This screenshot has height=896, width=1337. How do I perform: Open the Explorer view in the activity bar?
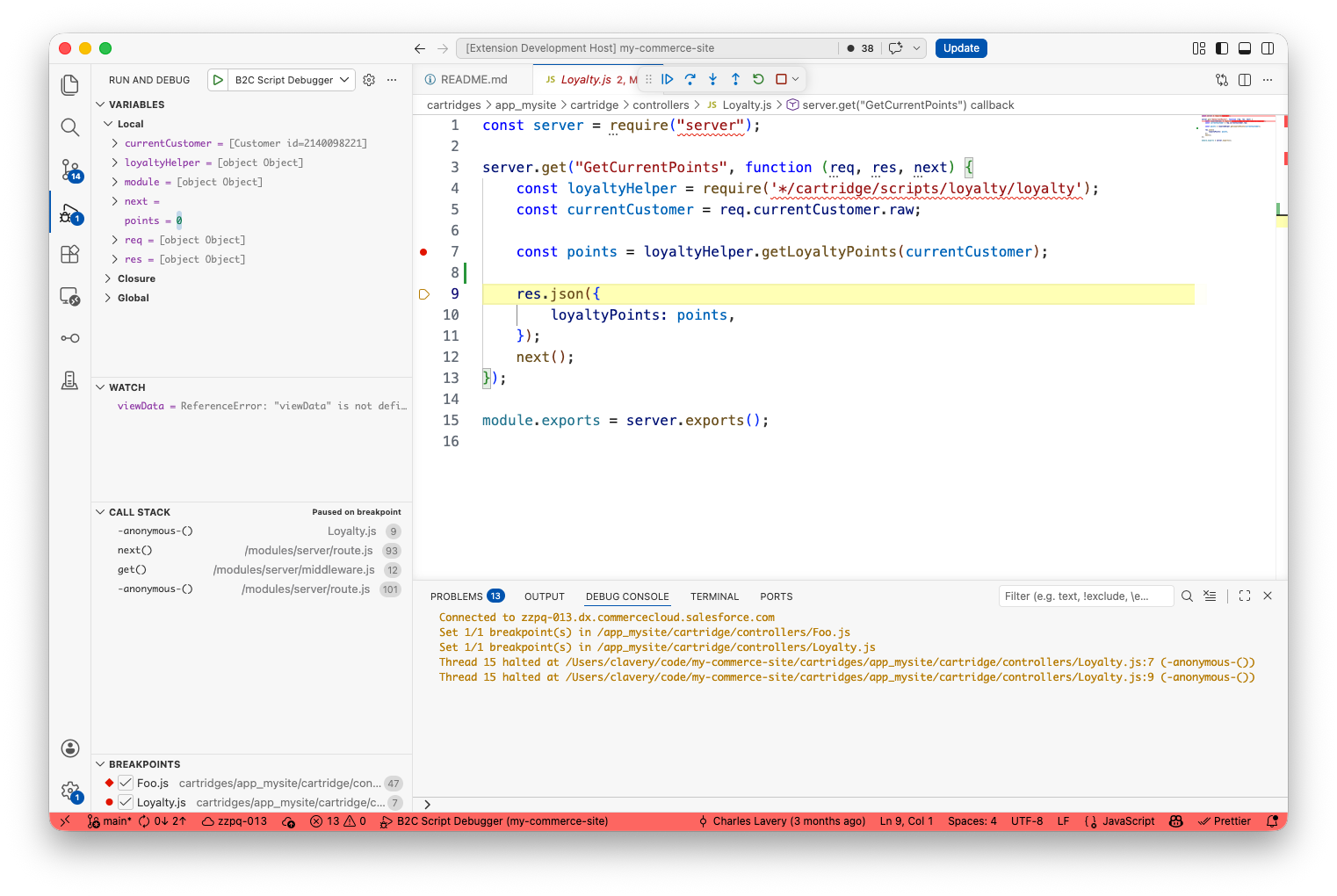(70, 85)
